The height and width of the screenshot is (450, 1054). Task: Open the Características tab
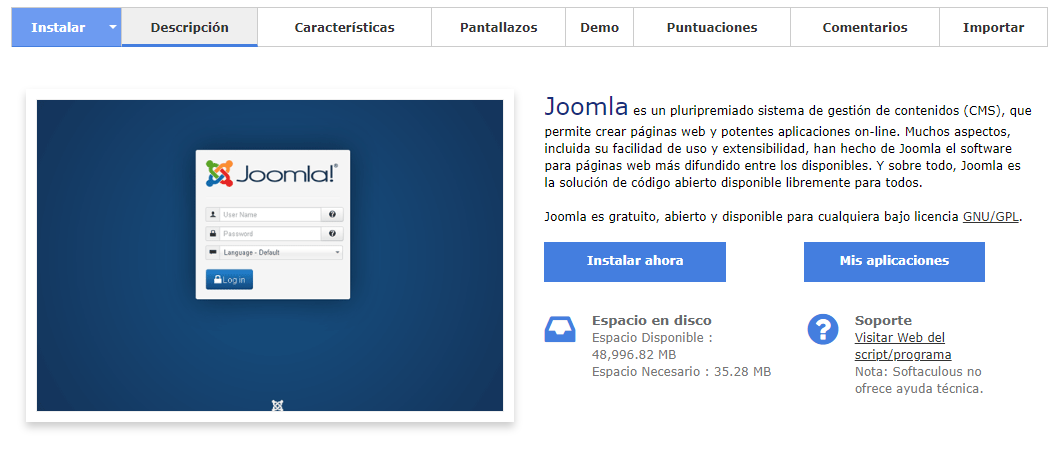344,28
